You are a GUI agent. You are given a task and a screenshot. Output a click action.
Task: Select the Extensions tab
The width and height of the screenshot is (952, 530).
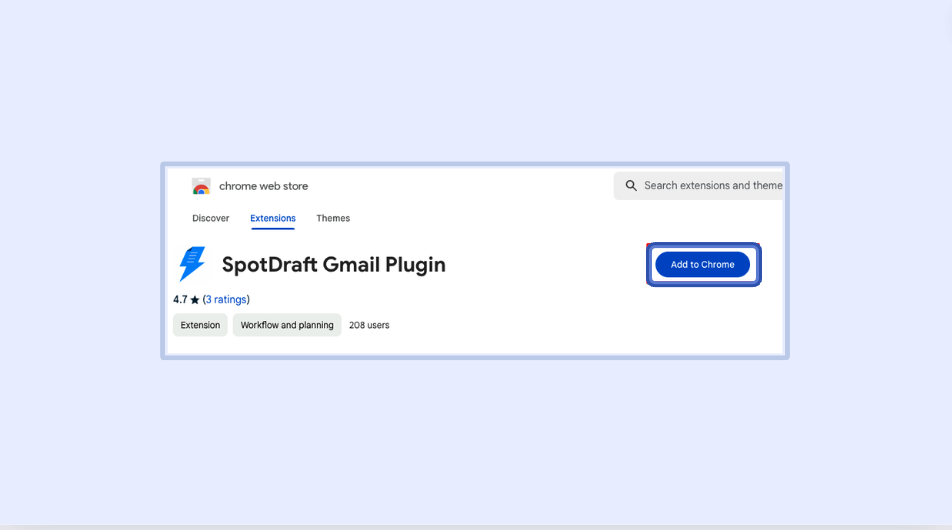tap(273, 218)
